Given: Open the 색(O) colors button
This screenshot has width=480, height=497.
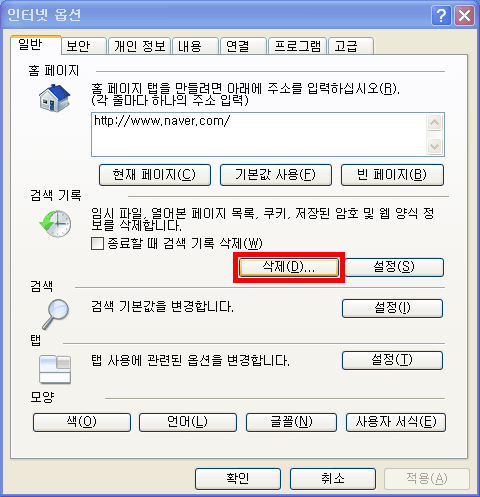Looking at the screenshot, I should click(x=82, y=422).
